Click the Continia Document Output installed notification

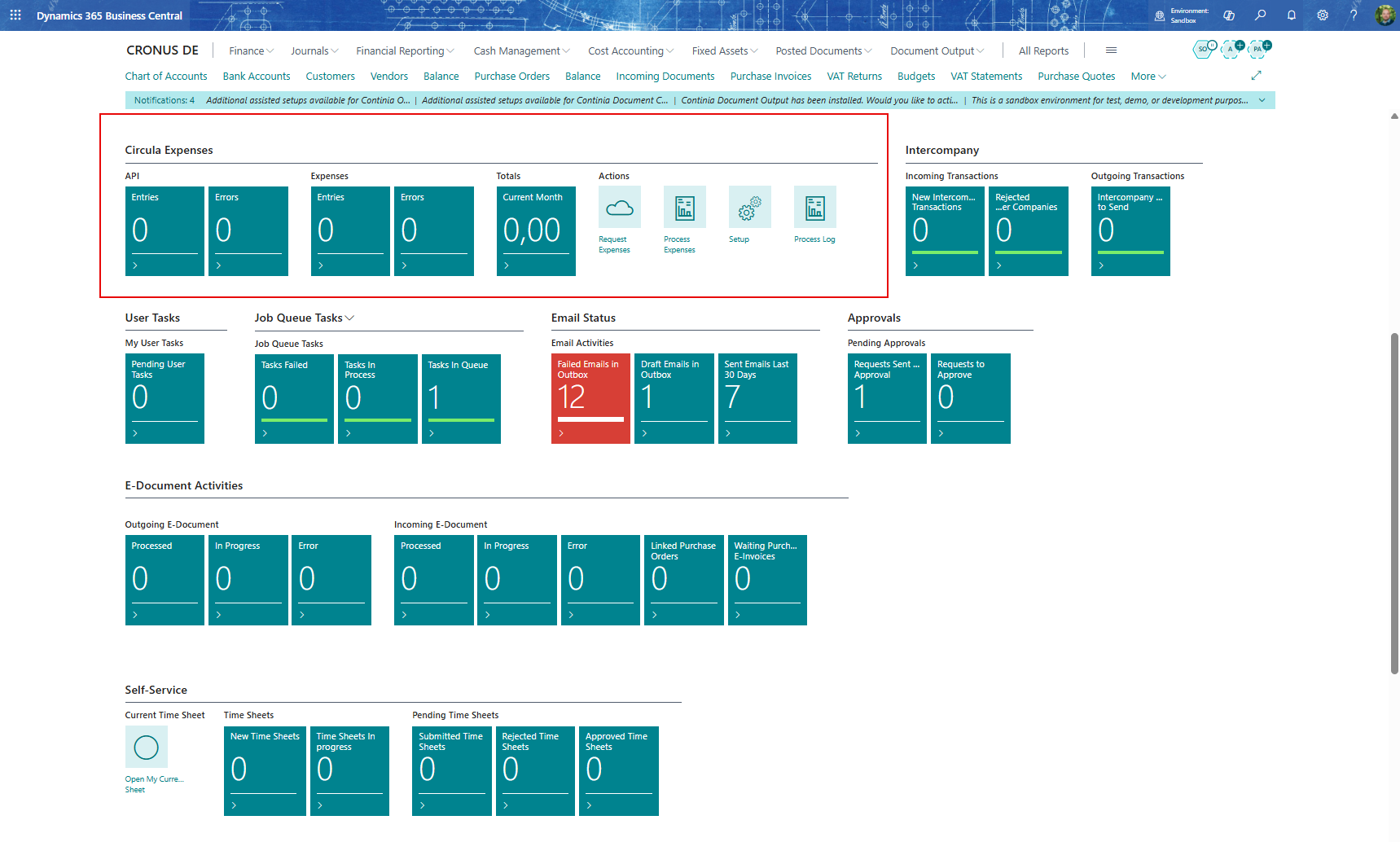[819, 100]
